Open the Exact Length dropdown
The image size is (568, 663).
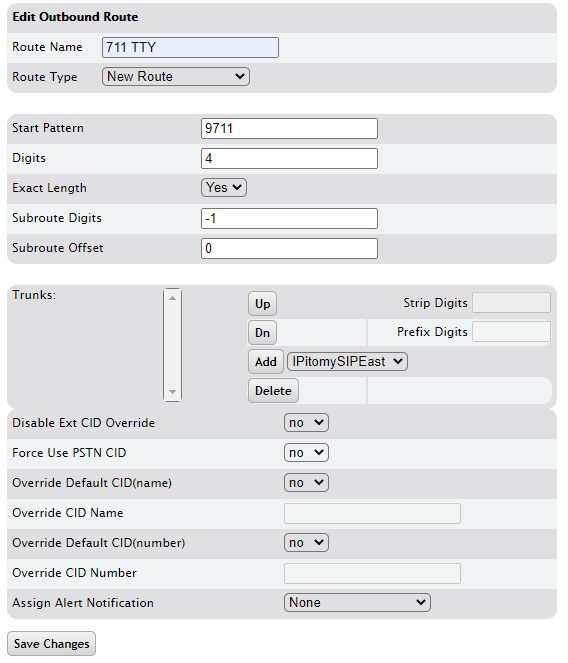click(224, 187)
